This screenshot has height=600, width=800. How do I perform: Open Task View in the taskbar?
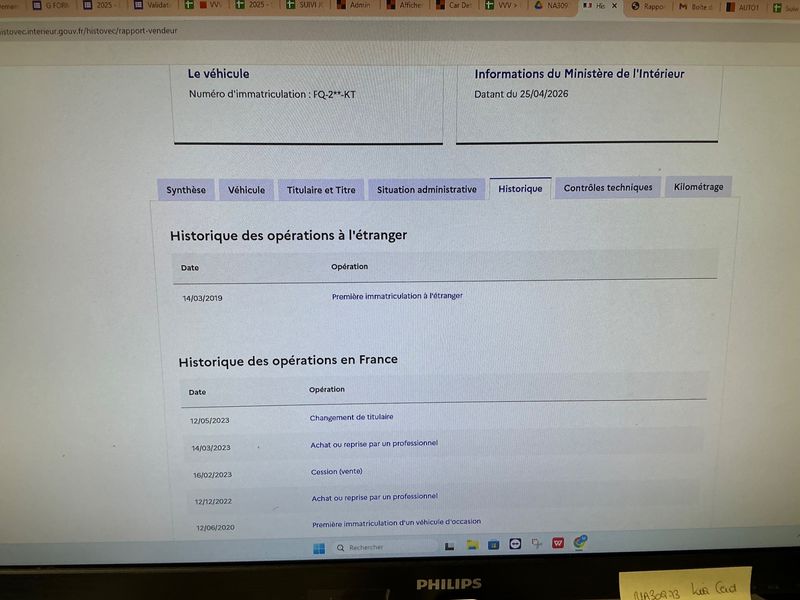[x=449, y=546]
